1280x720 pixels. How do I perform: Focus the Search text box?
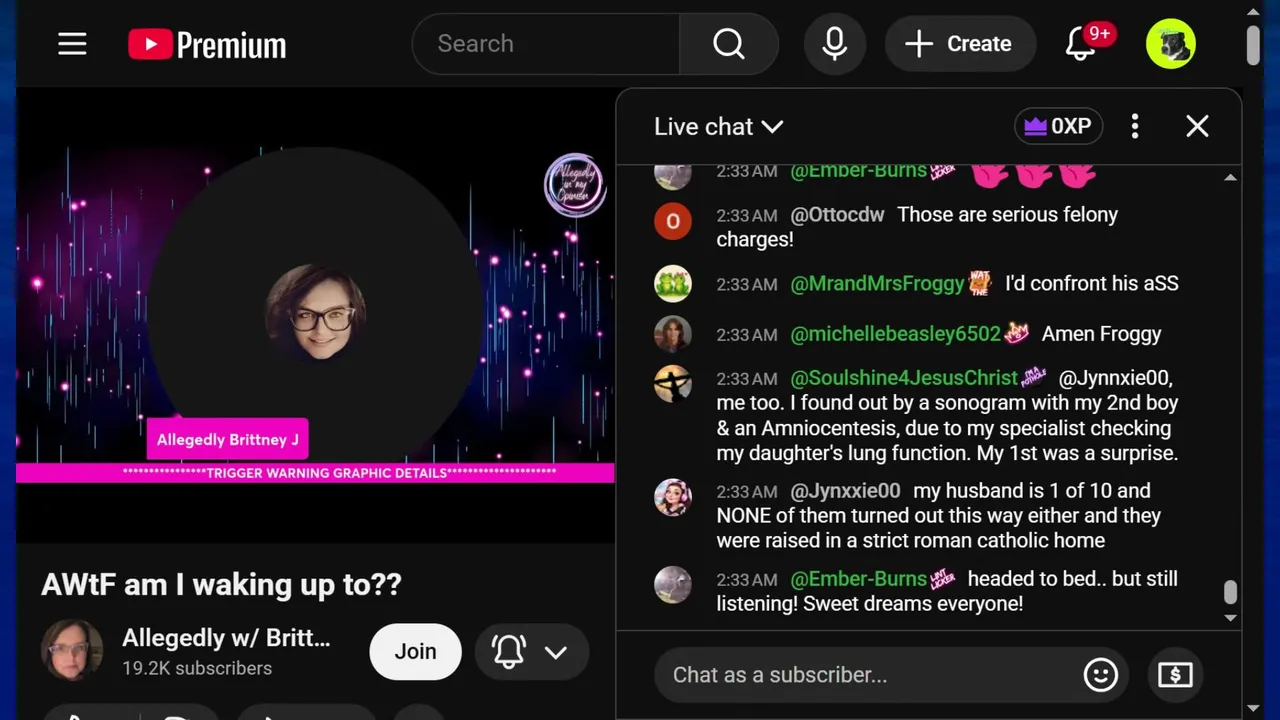point(546,44)
